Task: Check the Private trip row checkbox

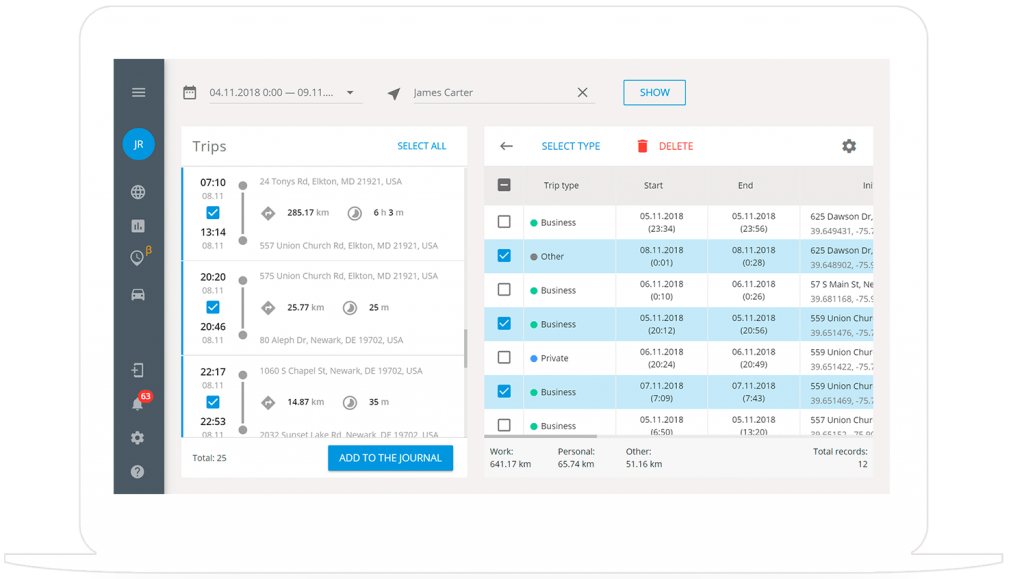Action: pyautogui.click(x=504, y=358)
